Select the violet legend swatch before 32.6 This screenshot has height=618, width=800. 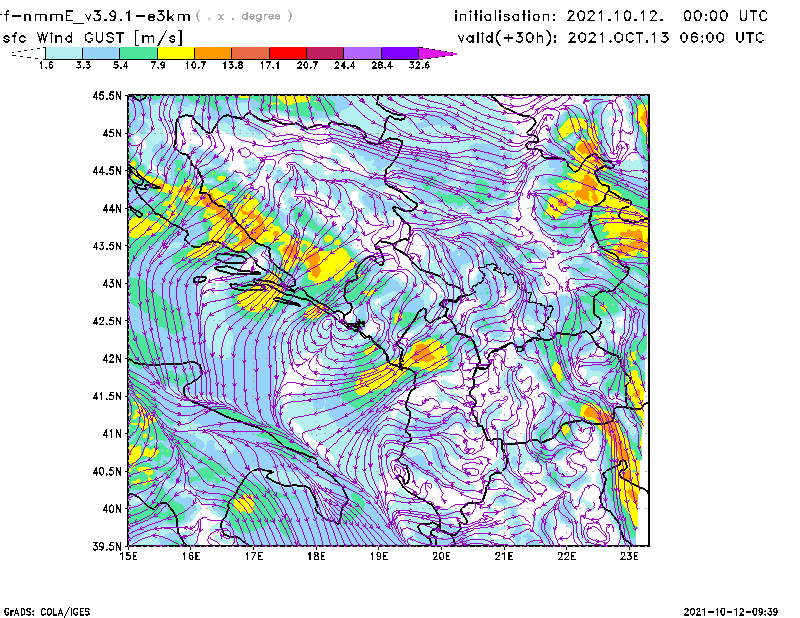tap(400, 53)
